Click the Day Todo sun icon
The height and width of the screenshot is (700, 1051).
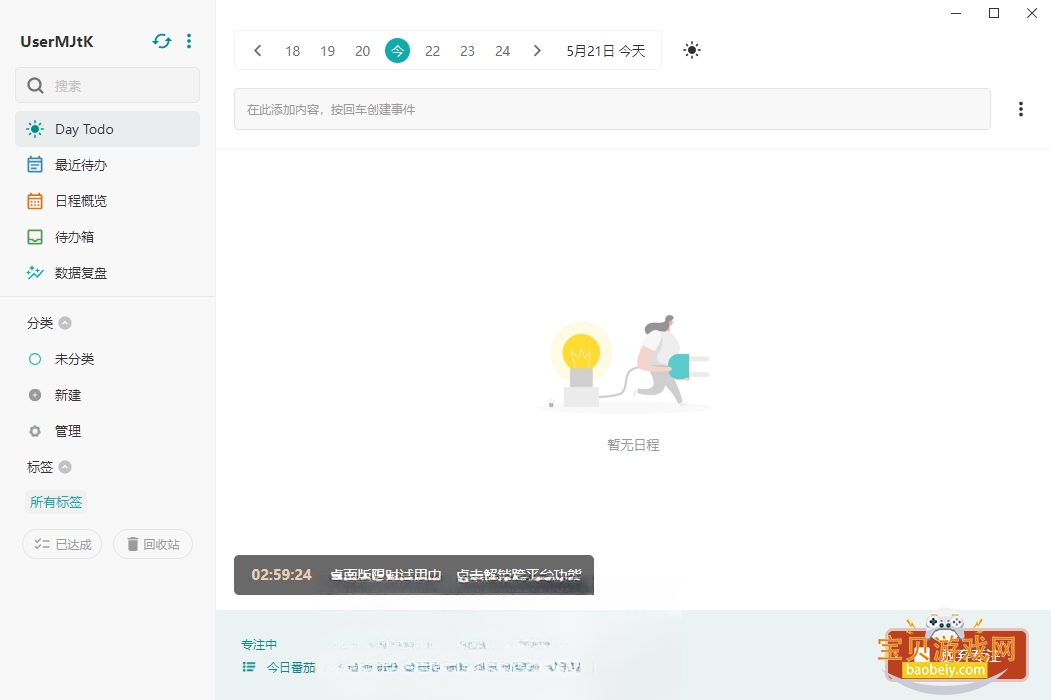click(x=35, y=129)
